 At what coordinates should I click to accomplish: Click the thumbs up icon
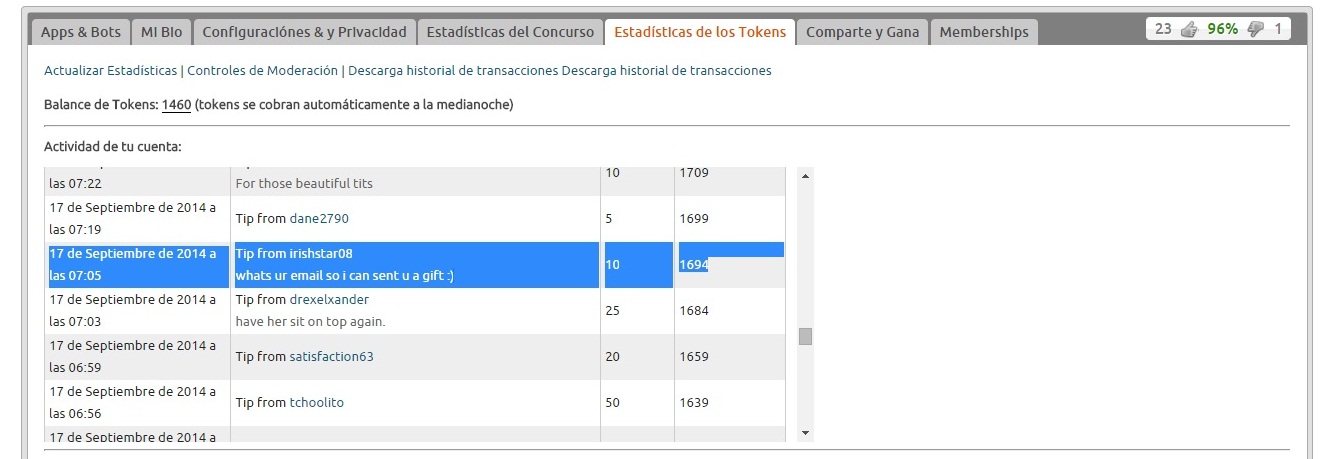(x=1189, y=30)
